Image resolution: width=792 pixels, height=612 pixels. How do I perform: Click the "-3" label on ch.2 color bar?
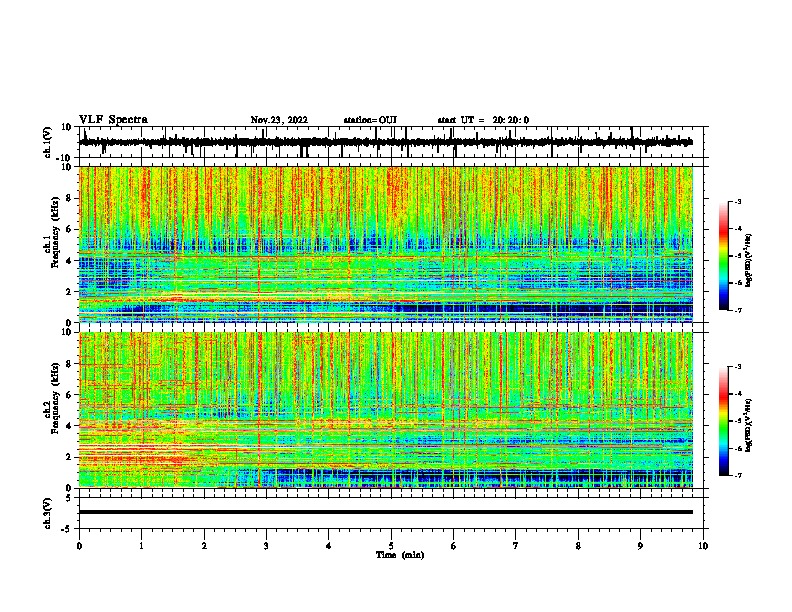[x=738, y=367]
